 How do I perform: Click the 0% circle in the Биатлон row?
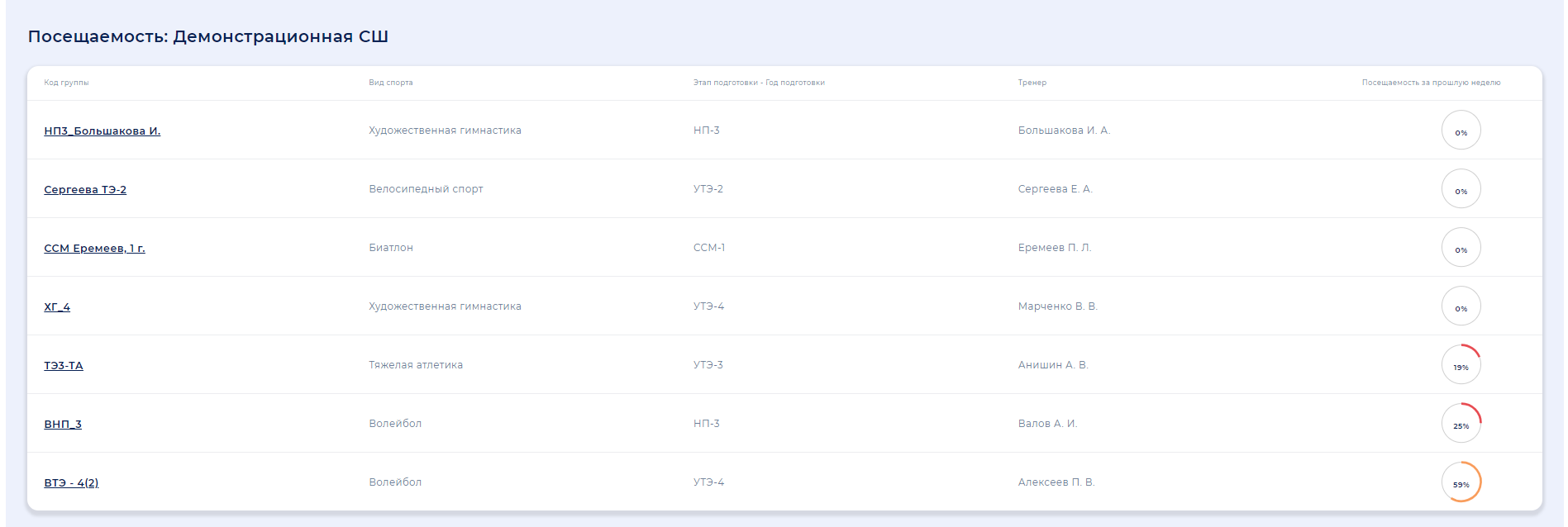coord(1461,248)
